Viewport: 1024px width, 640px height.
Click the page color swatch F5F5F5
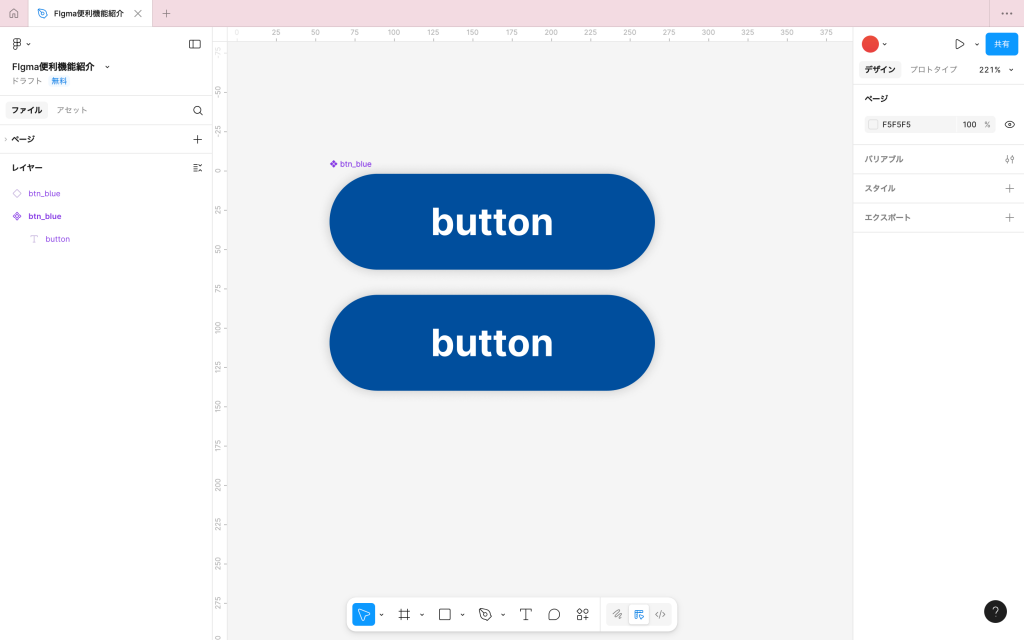pos(873,125)
